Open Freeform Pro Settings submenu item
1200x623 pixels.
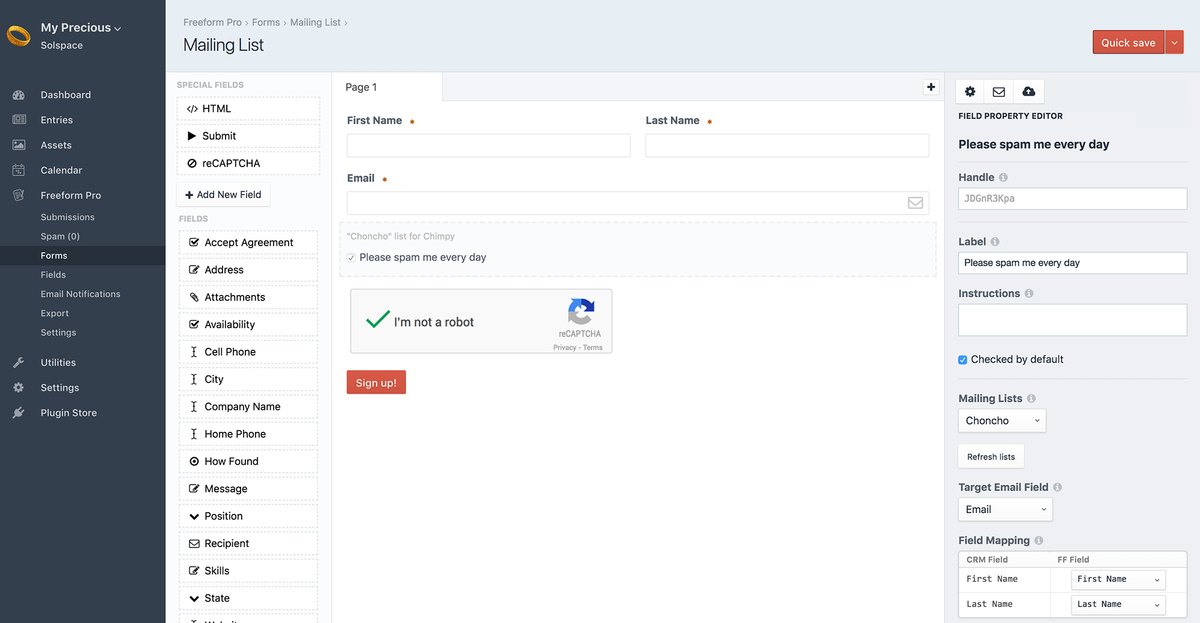(58, 332)
